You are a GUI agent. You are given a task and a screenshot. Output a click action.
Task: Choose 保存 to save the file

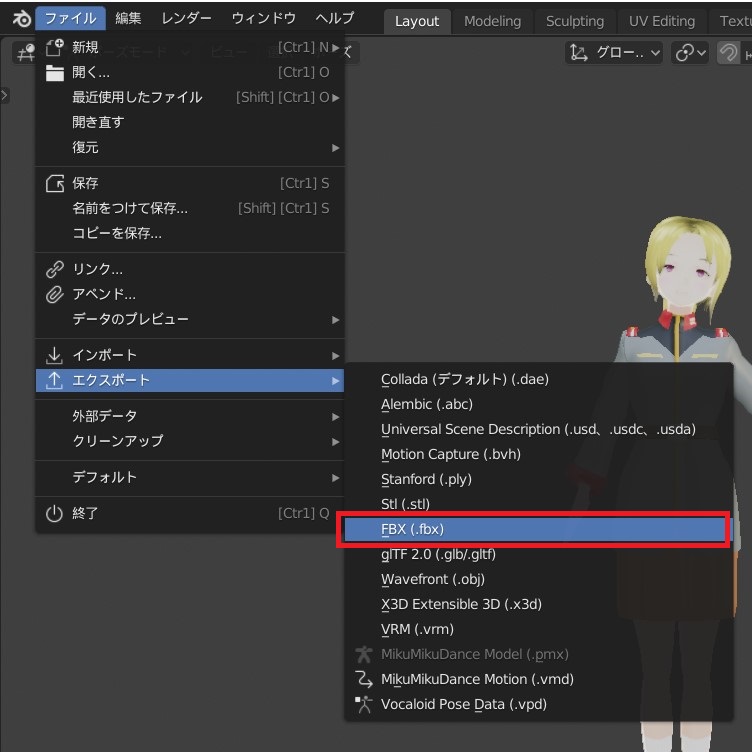click(x=190, y=183)
